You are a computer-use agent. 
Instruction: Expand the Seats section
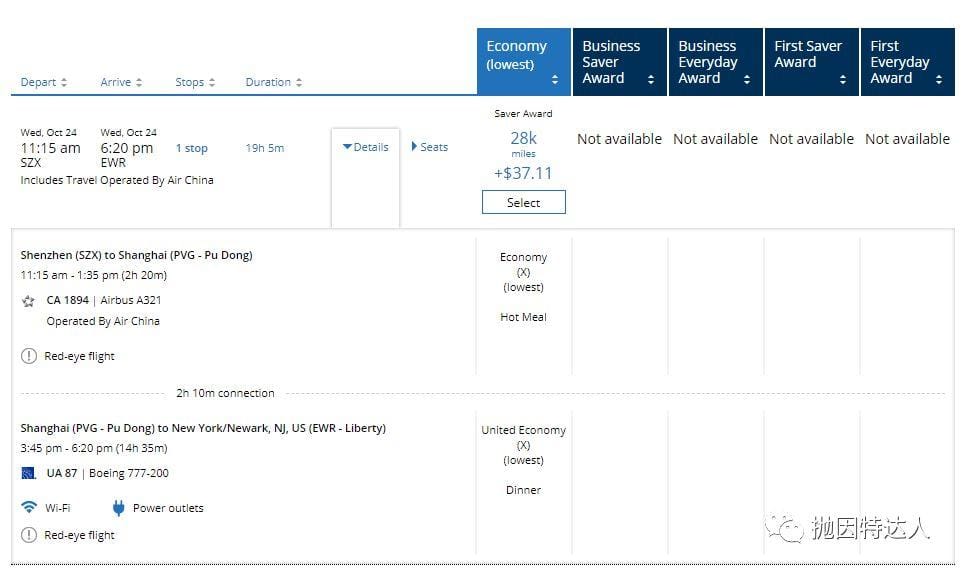pos(429,147)
